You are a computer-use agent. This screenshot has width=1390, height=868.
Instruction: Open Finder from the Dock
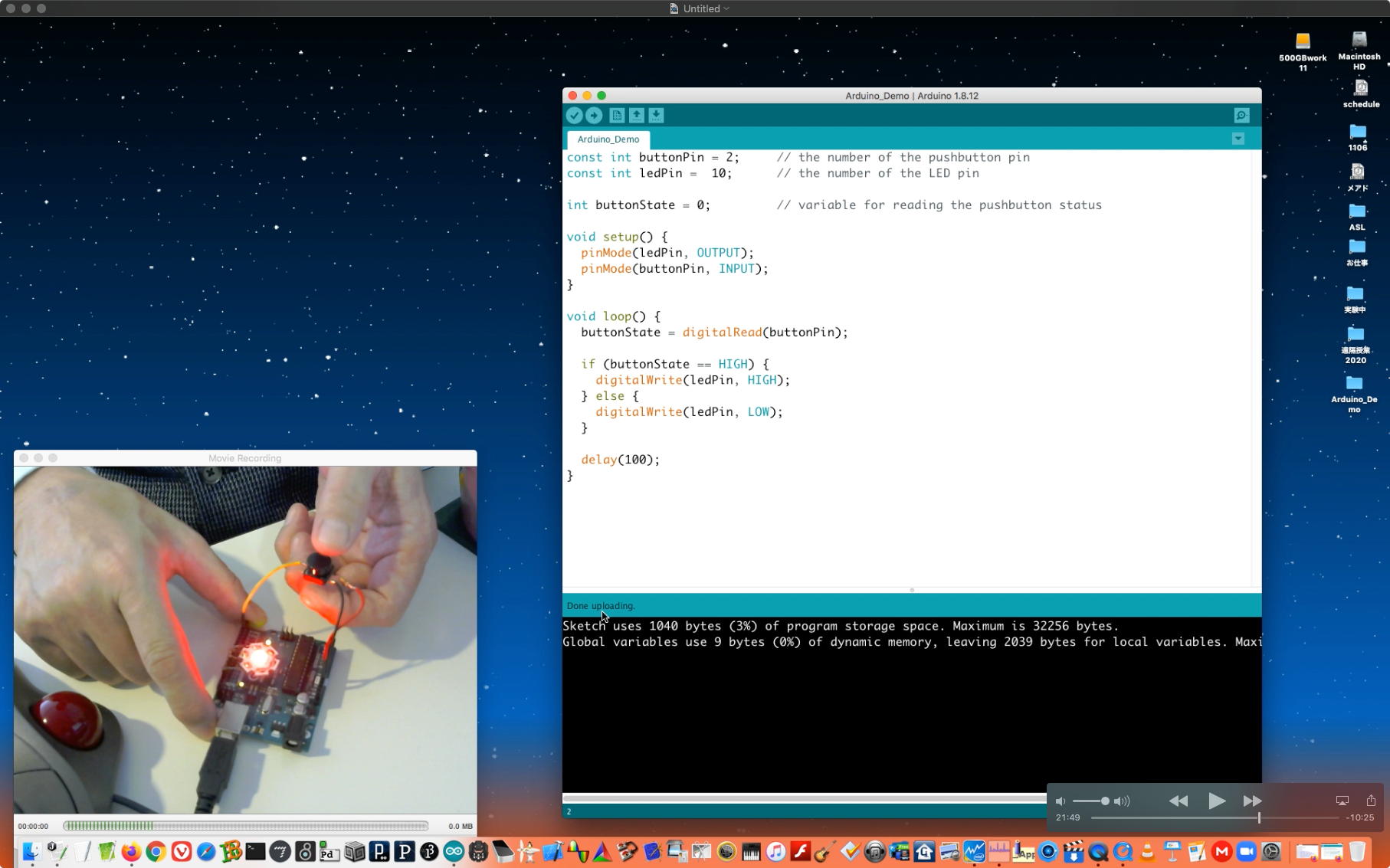31,851
